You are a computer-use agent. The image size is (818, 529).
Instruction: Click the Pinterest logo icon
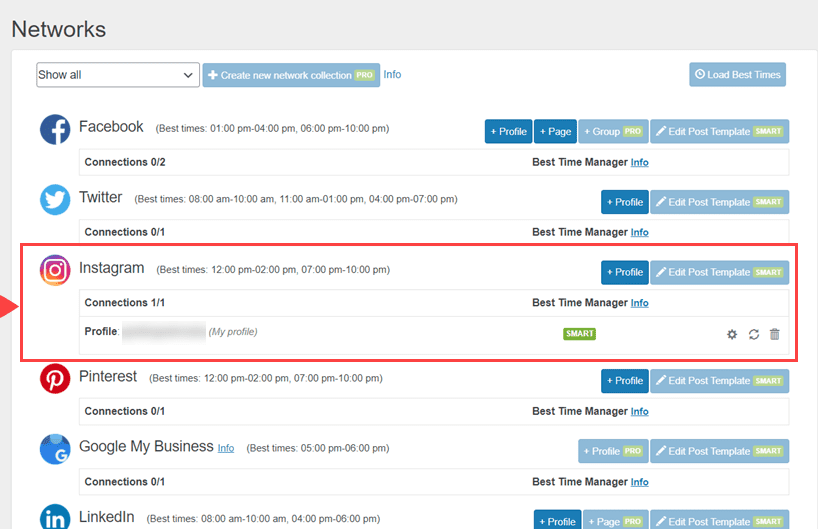[55, 379]
